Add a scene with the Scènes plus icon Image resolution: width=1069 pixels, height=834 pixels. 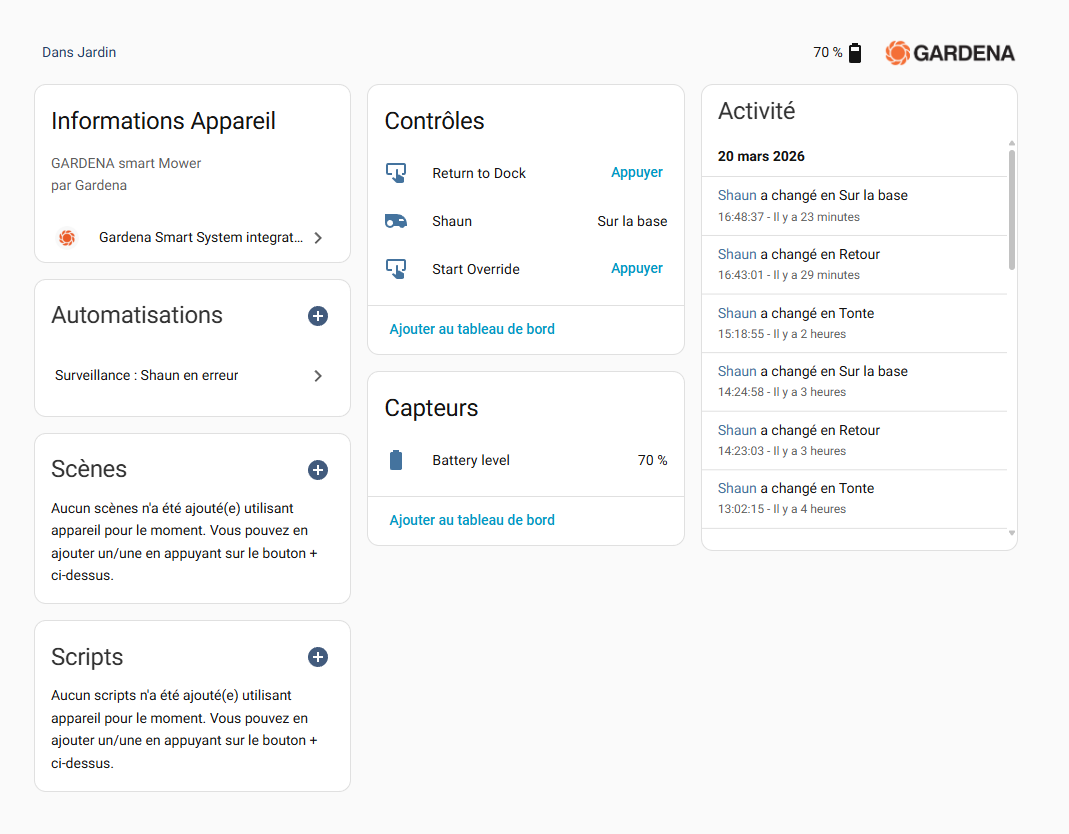point(317,470)
